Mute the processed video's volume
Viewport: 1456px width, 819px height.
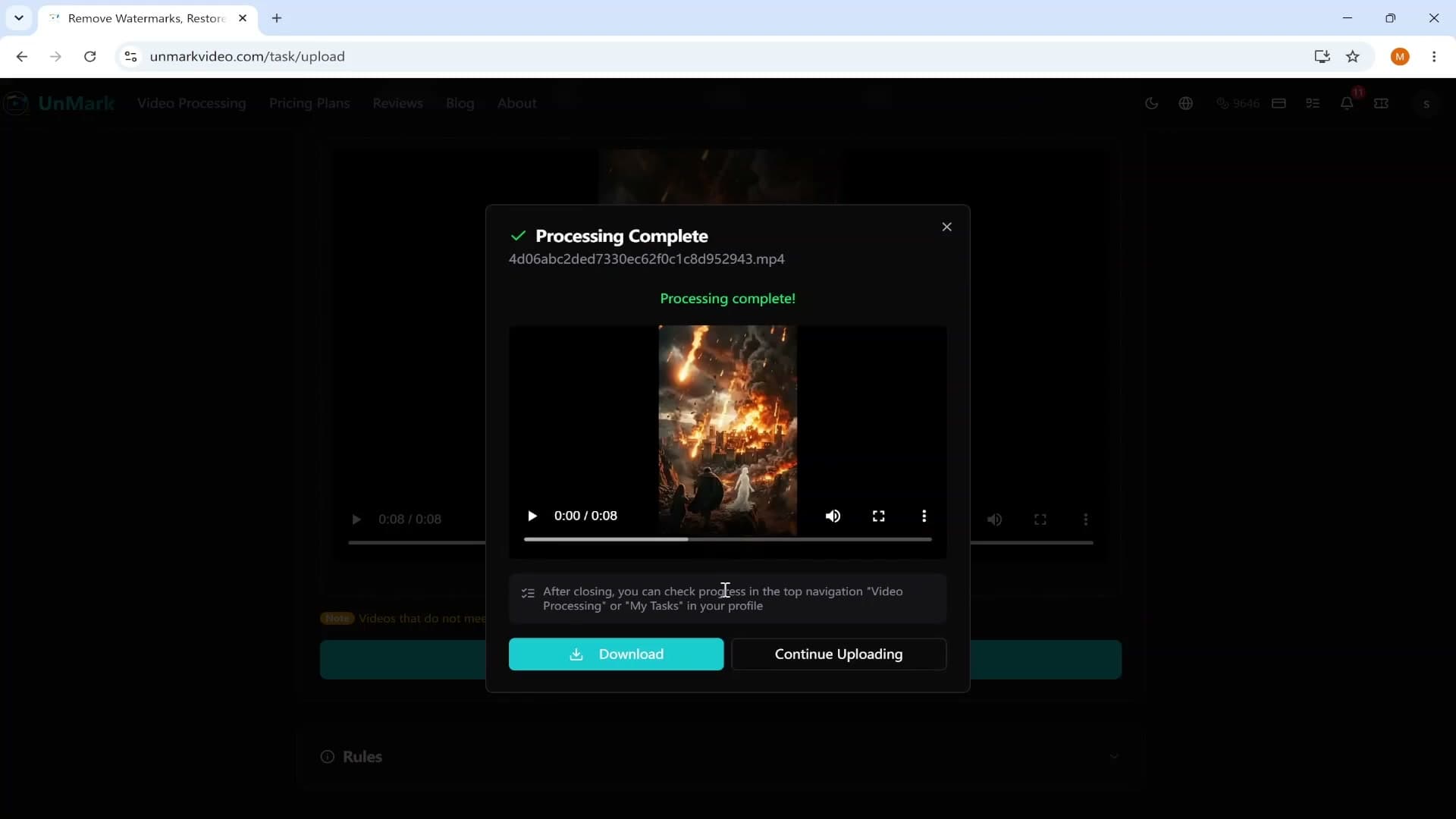pos(833,516)
